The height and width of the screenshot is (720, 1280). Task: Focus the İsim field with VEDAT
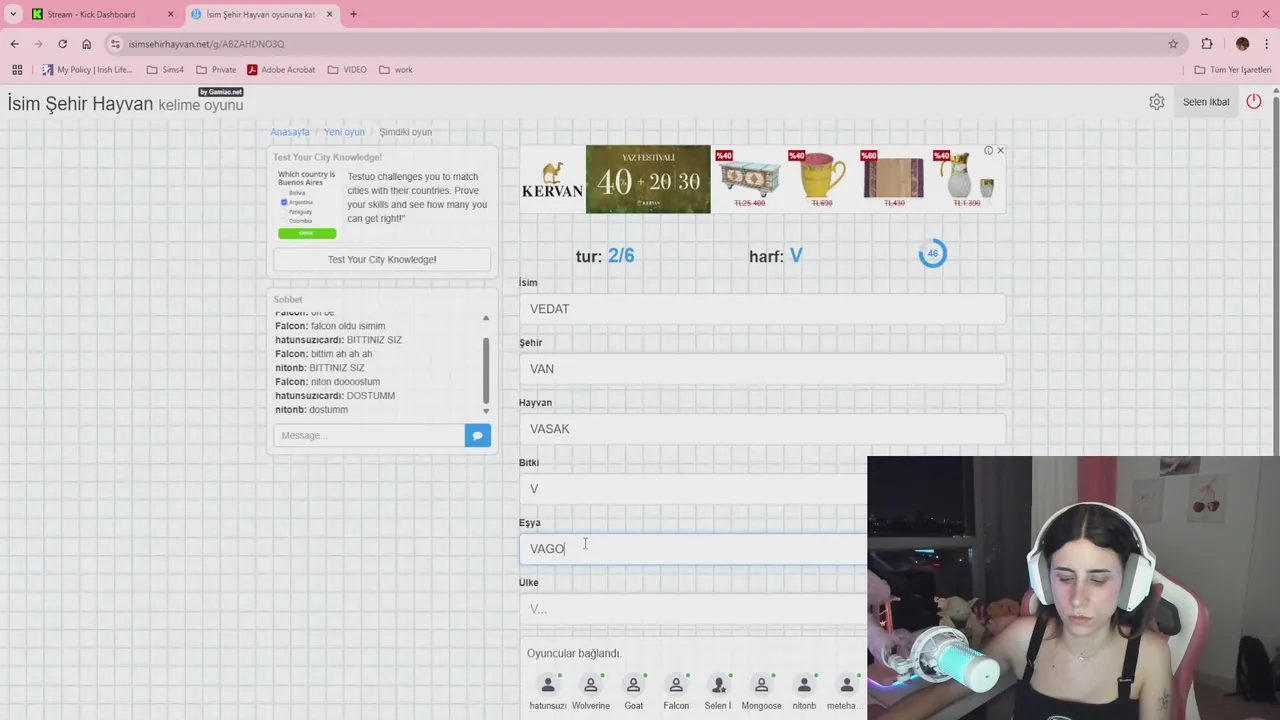(x=762, y=309)
